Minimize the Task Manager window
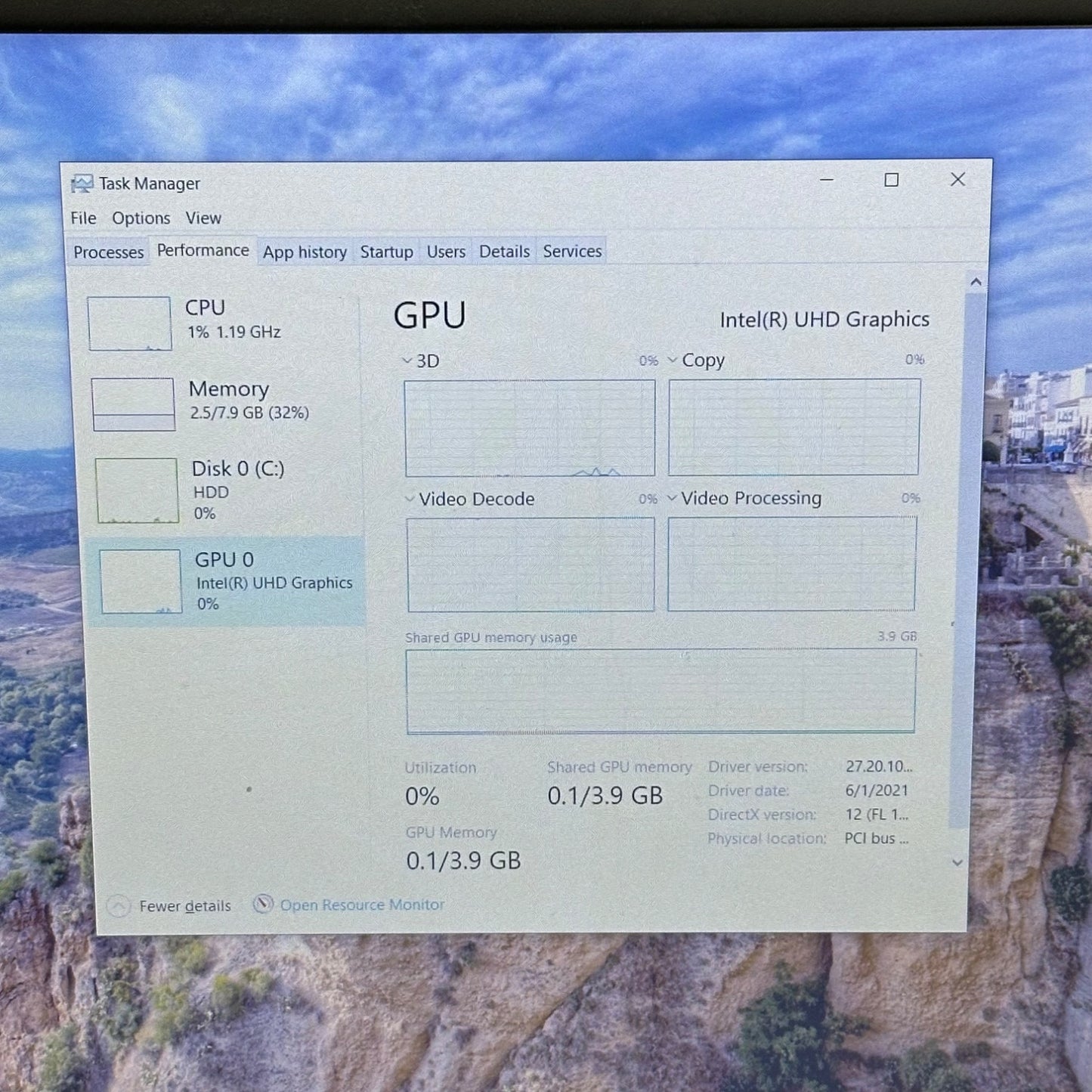This screenshot has width=1092, height=1092. 827,180
